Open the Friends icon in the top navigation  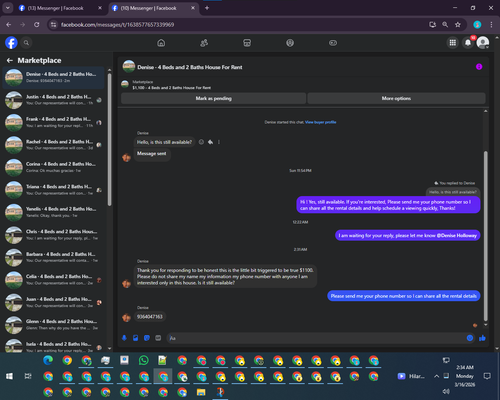pos(204,43)
